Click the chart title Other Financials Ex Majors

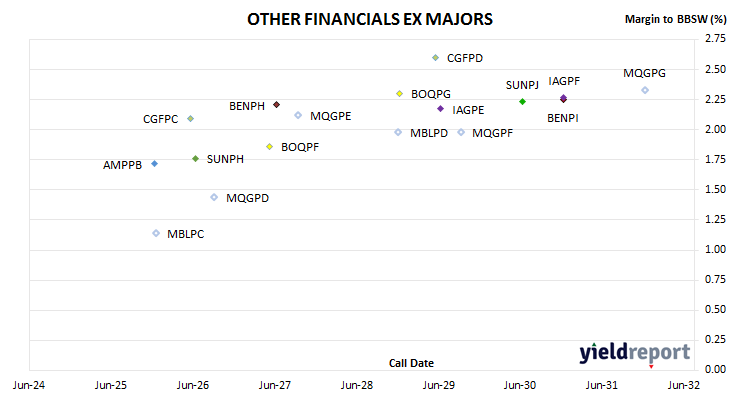370,20
